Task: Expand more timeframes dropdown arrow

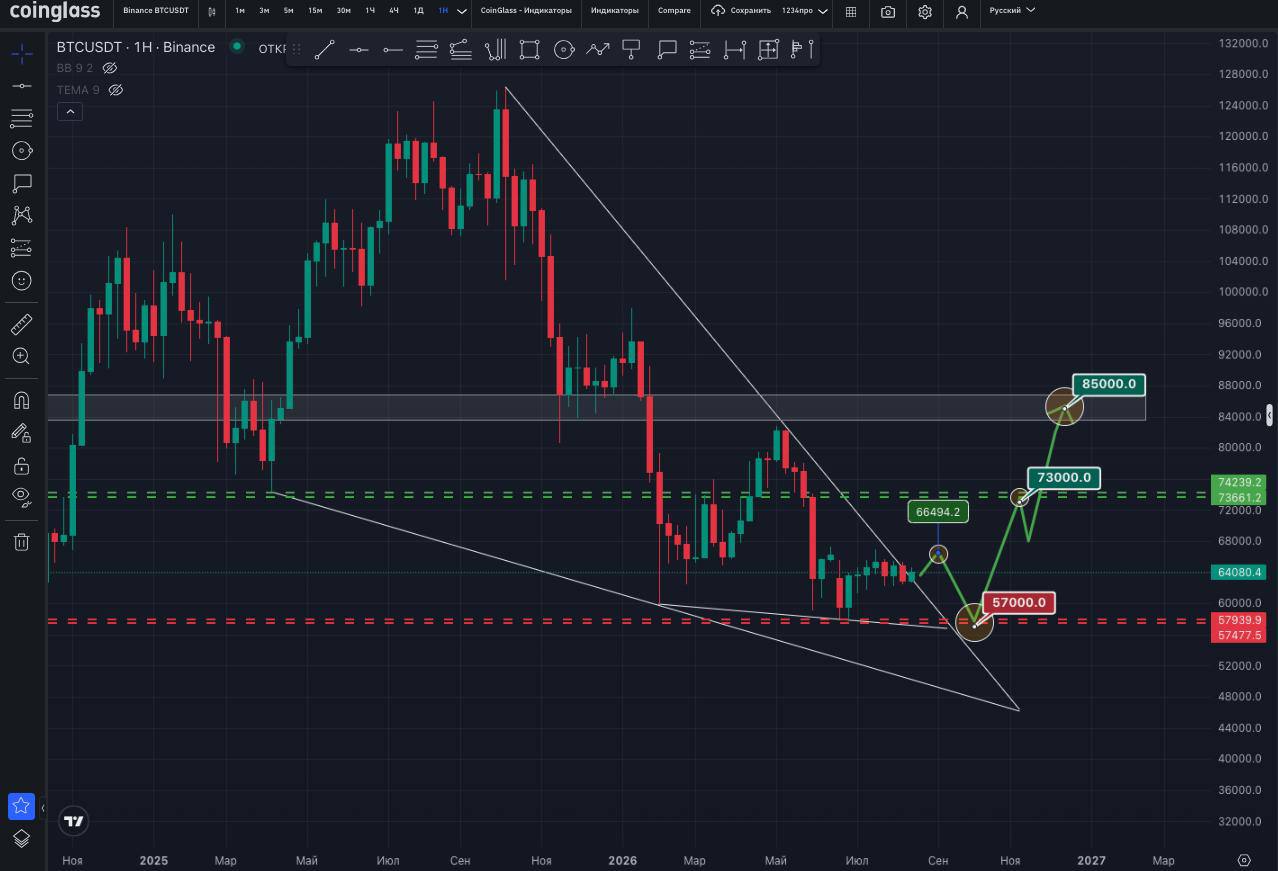Action: [x=461, y=11]
